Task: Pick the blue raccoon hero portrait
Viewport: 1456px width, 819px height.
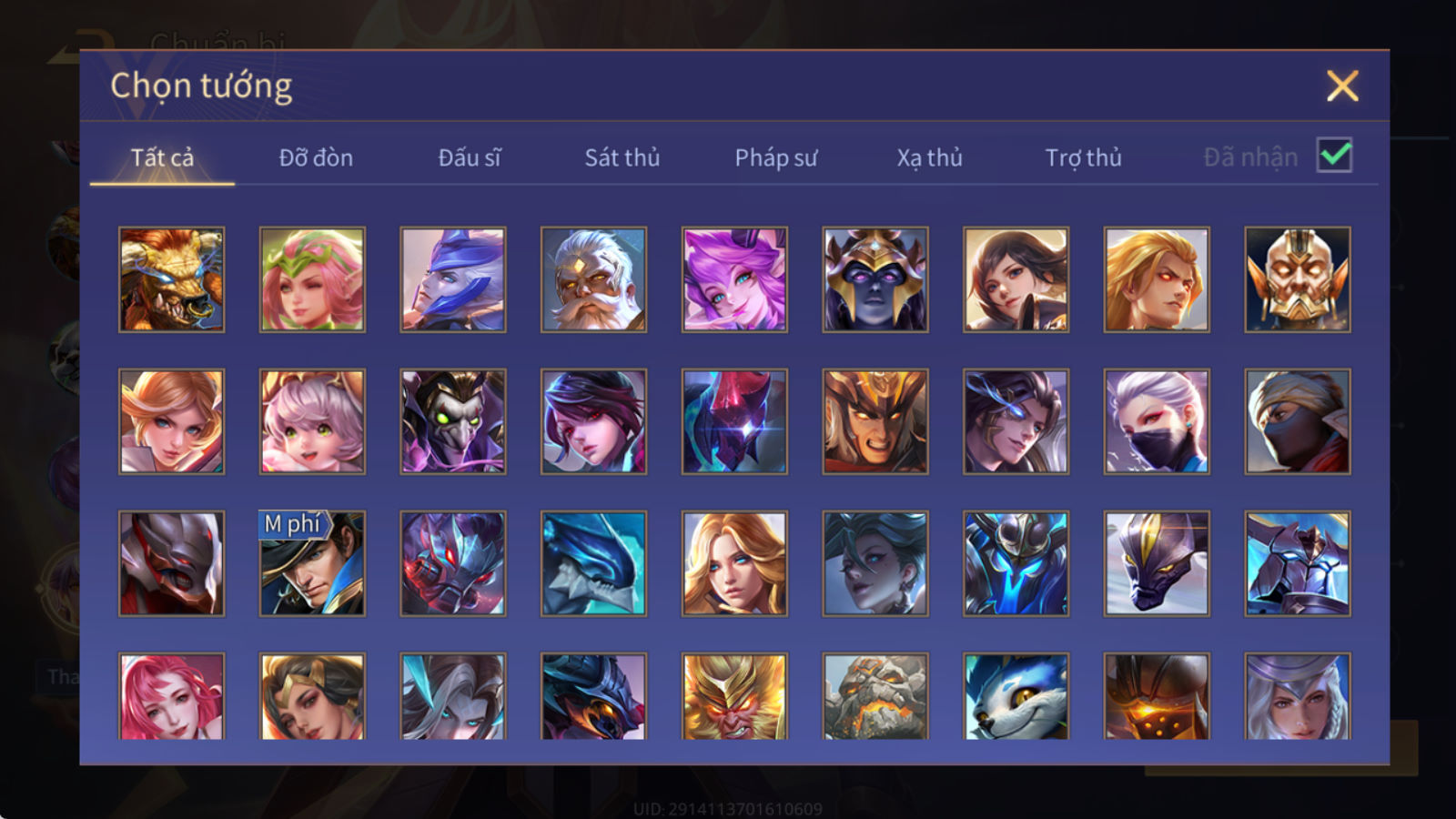Action: click(1016, 696)
